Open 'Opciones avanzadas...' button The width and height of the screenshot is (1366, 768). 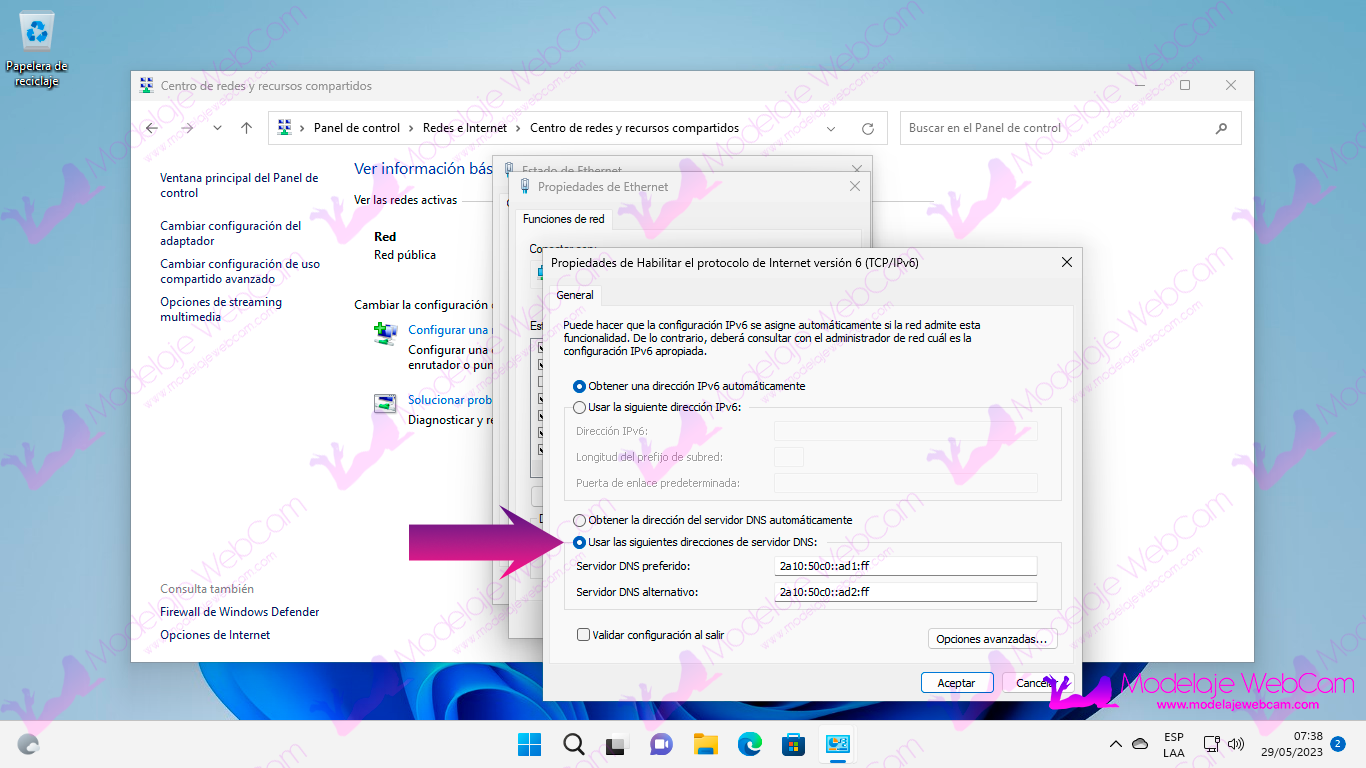click(x=992, y=639)
